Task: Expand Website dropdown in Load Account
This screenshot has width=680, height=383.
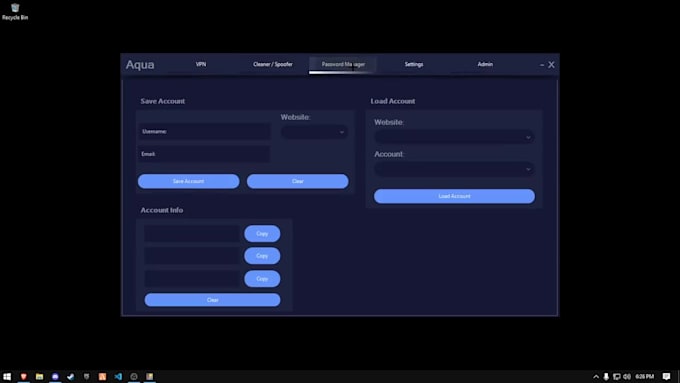Action: (x=454, y=137)
